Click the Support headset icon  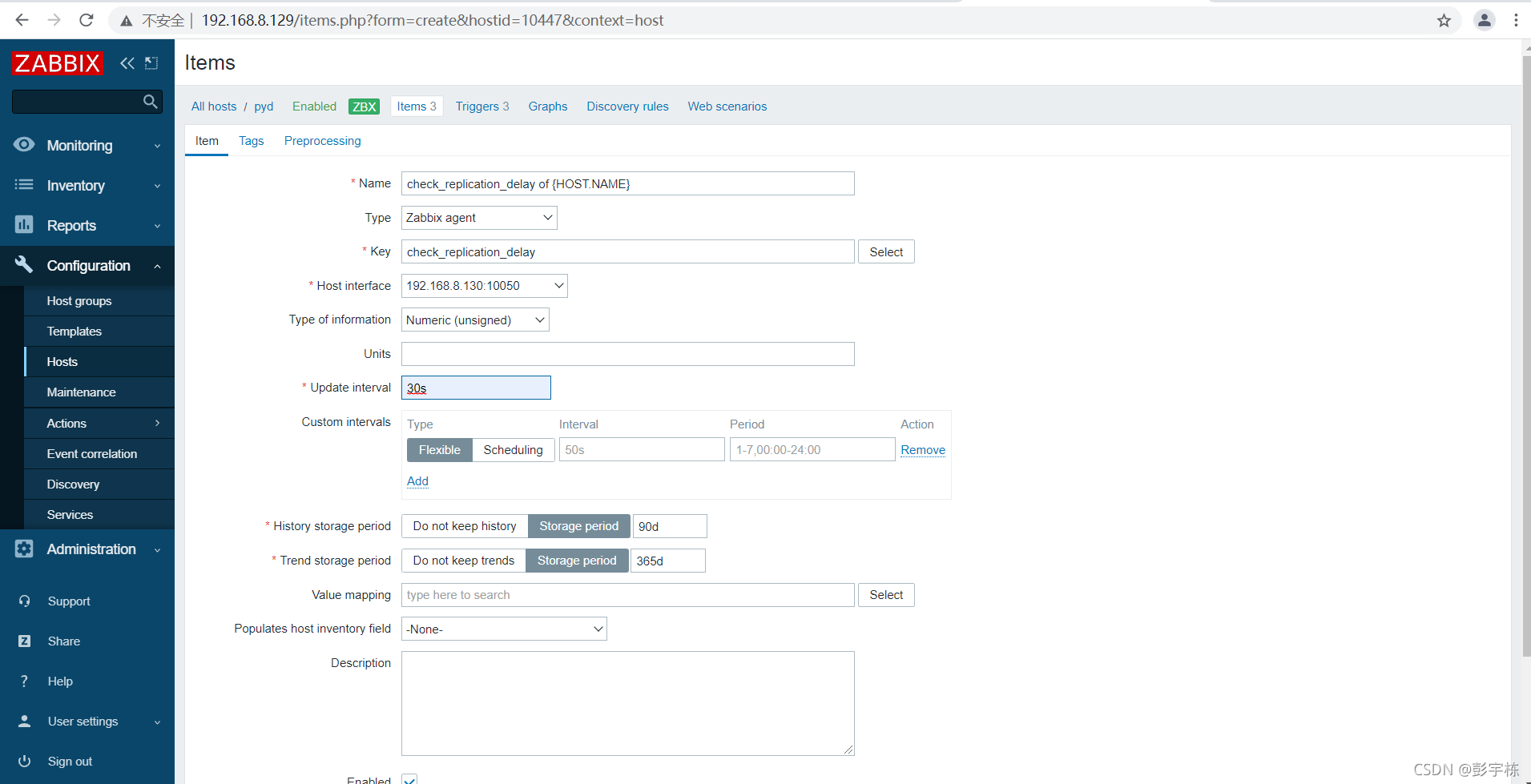click(x=24, y=601)
